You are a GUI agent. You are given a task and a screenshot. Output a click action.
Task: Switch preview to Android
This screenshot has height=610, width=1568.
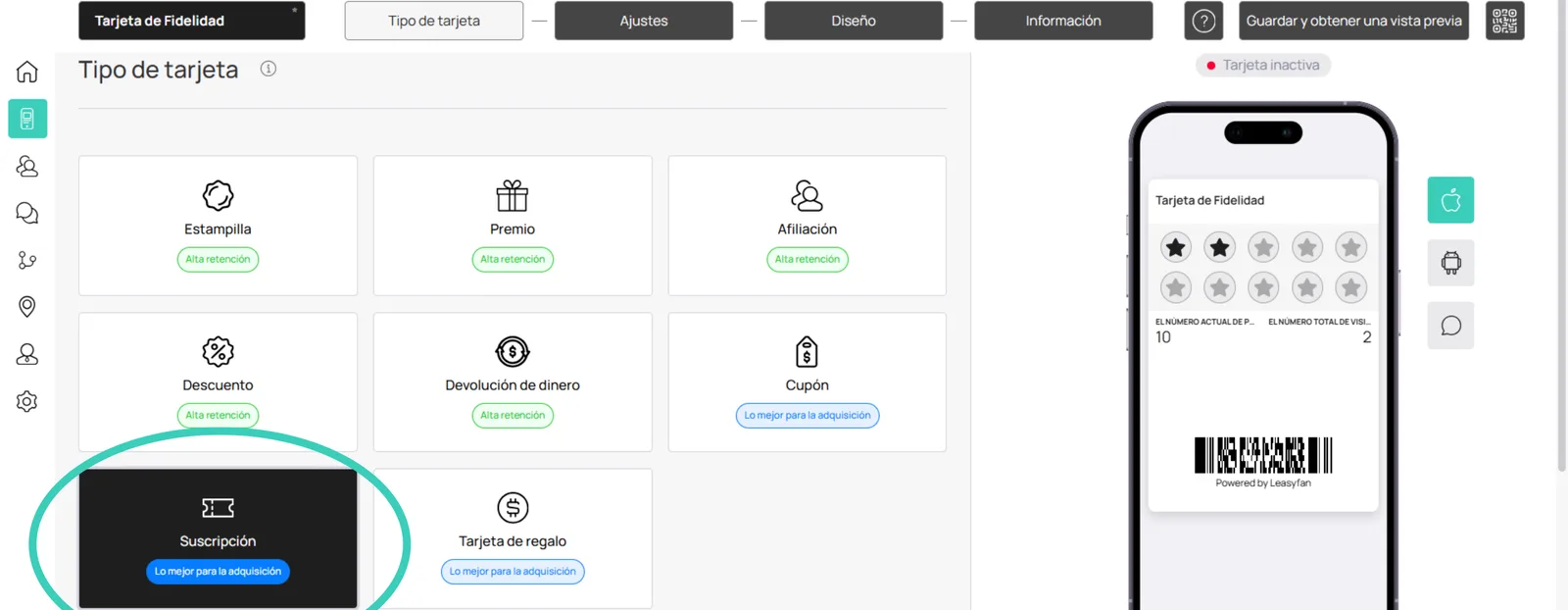pyautogui.click(x=1450, y=263)
